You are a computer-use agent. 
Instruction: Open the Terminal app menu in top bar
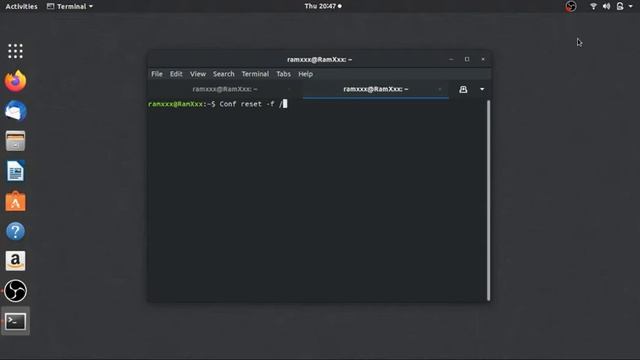(x=70, y=6)
